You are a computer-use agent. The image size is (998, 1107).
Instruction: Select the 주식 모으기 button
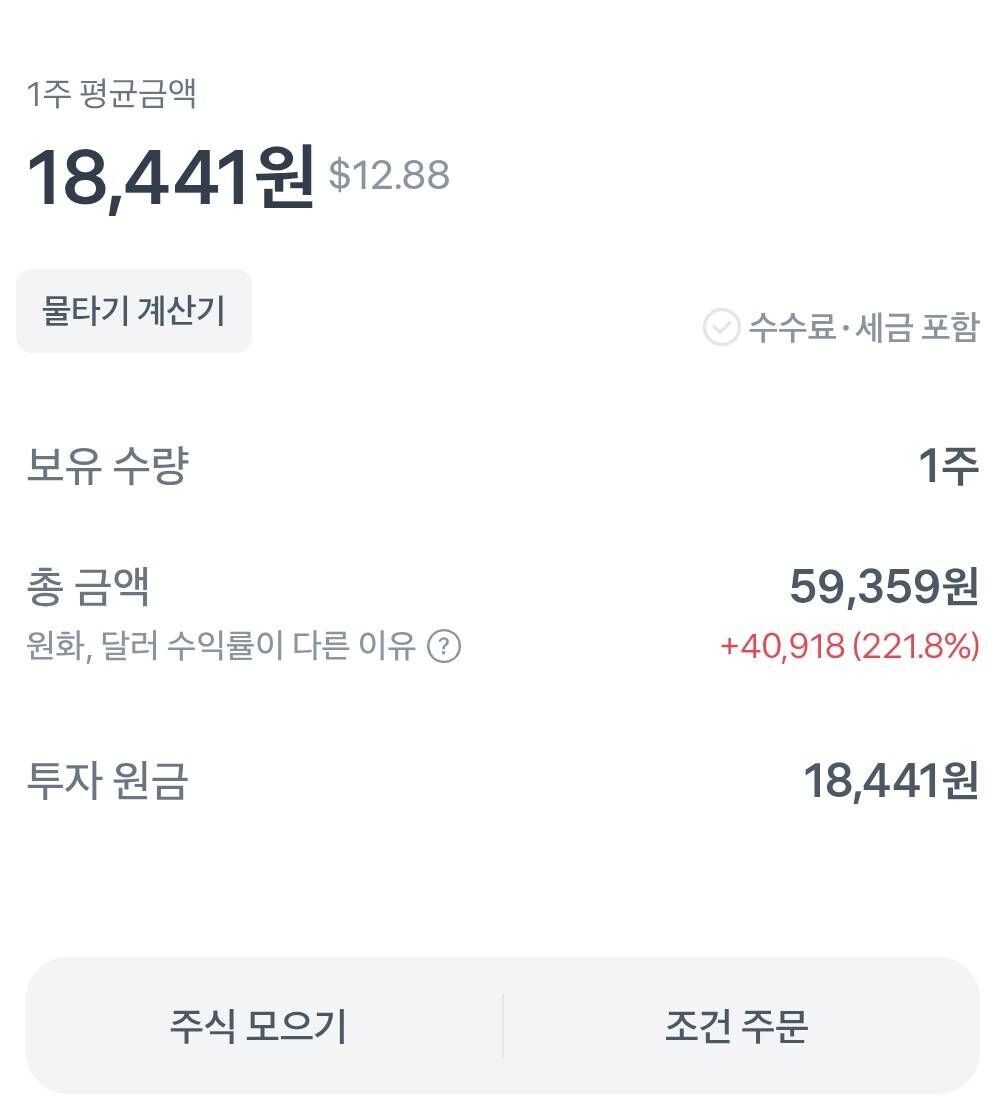[x=258, y=1026]
